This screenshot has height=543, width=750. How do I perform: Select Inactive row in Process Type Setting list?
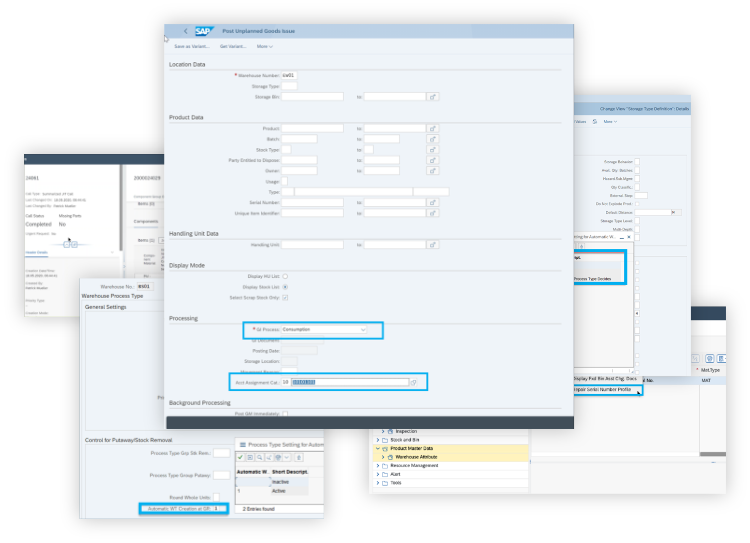(x=273, y=482)
